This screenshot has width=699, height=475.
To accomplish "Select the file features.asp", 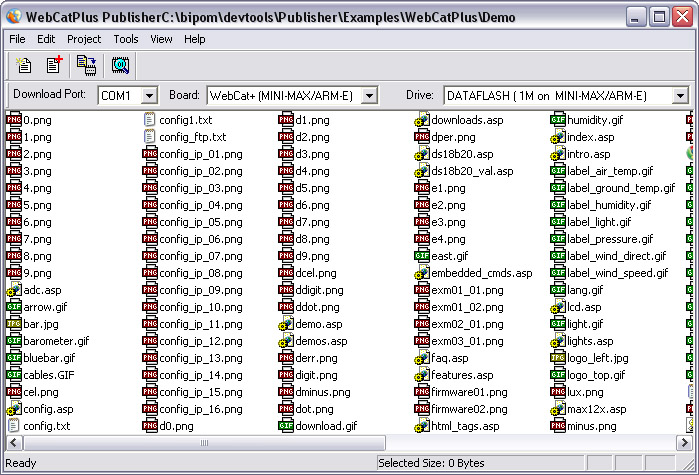I will point(462,375).
